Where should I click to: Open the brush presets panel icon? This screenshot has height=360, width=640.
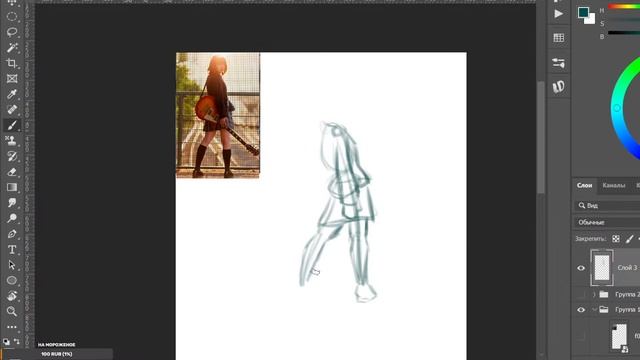click(558, 87)
